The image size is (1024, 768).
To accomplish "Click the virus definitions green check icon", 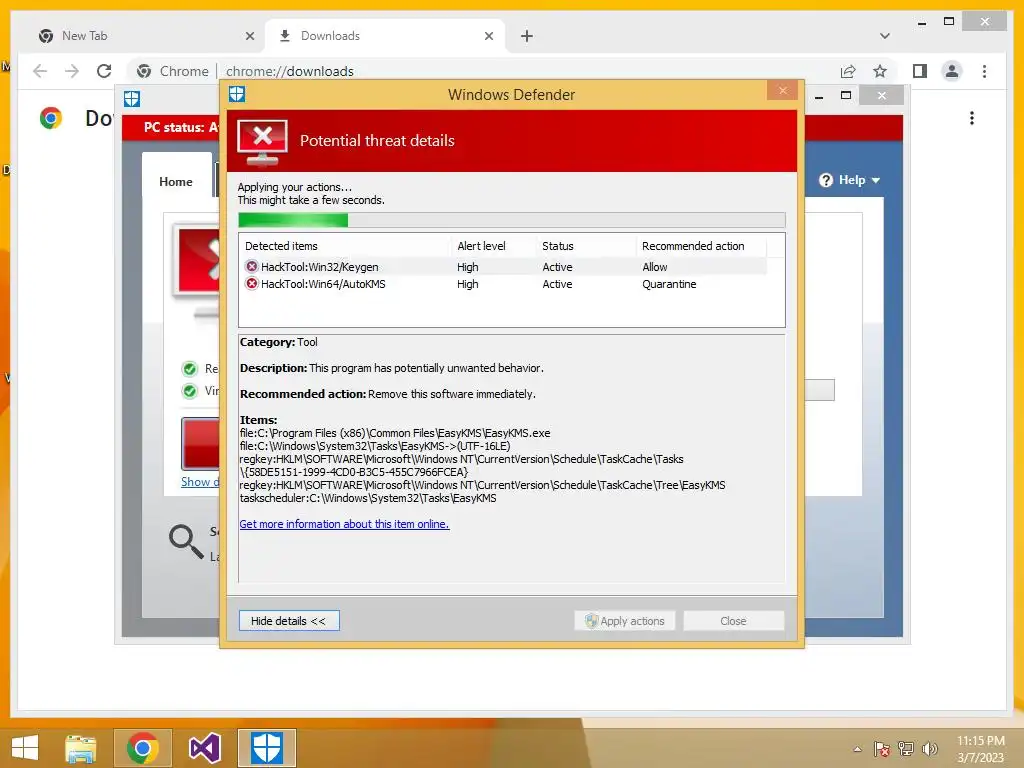I will coord(189,391).
